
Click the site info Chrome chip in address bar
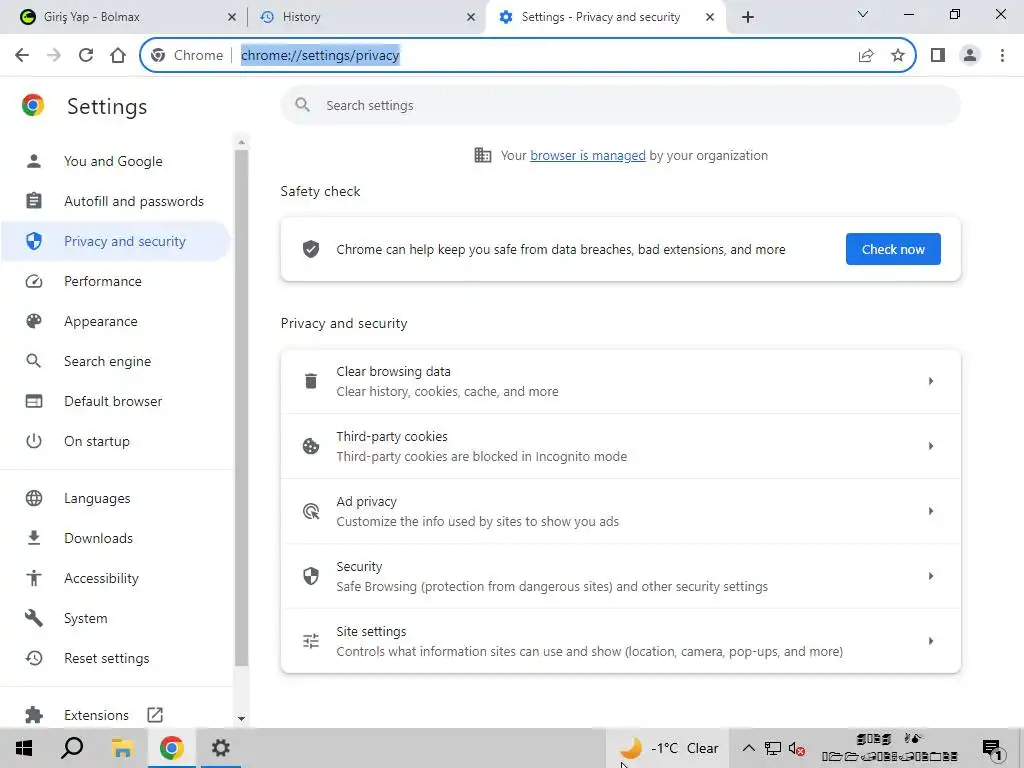pyautogui.click(x=187, y=56)
